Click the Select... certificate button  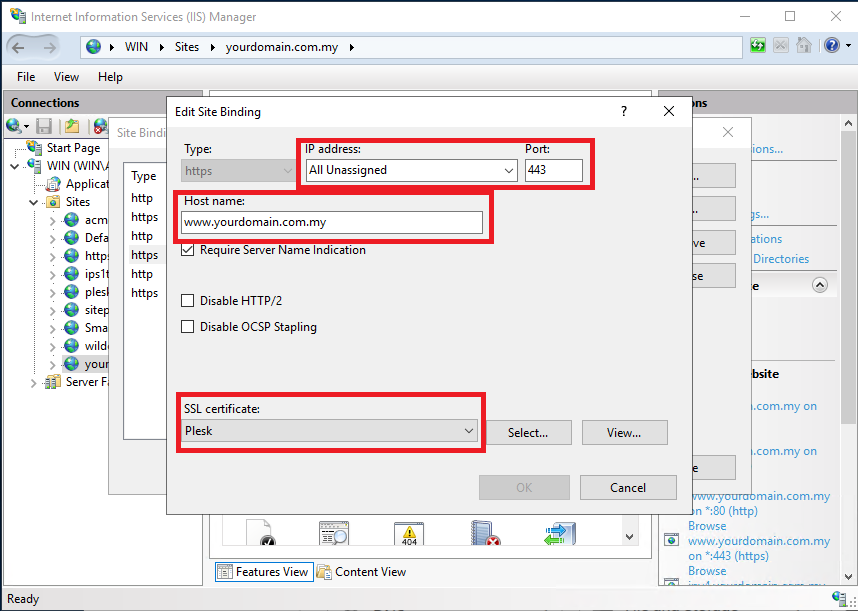pos(528,433)
